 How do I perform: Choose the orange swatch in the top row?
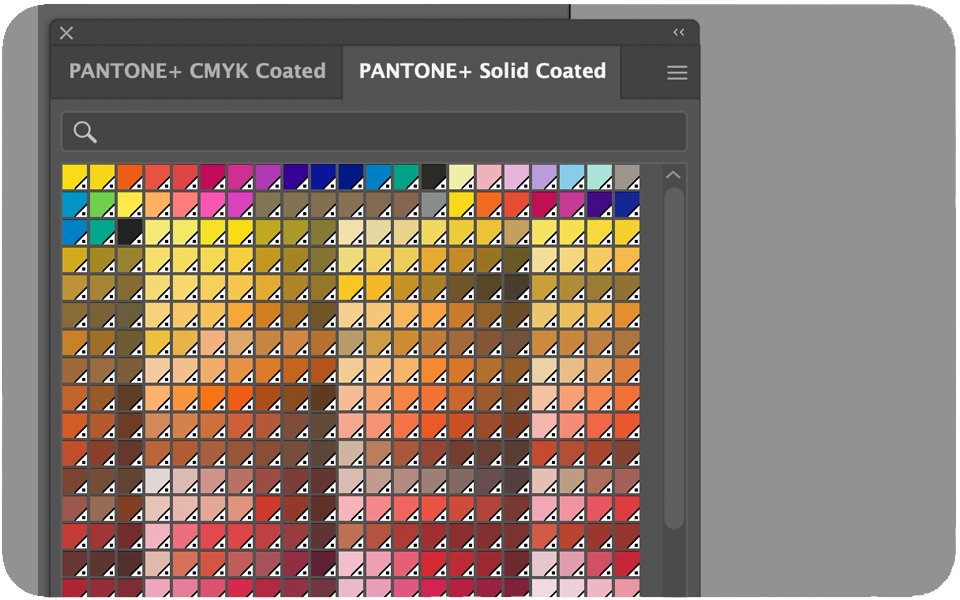coord(130,177)
